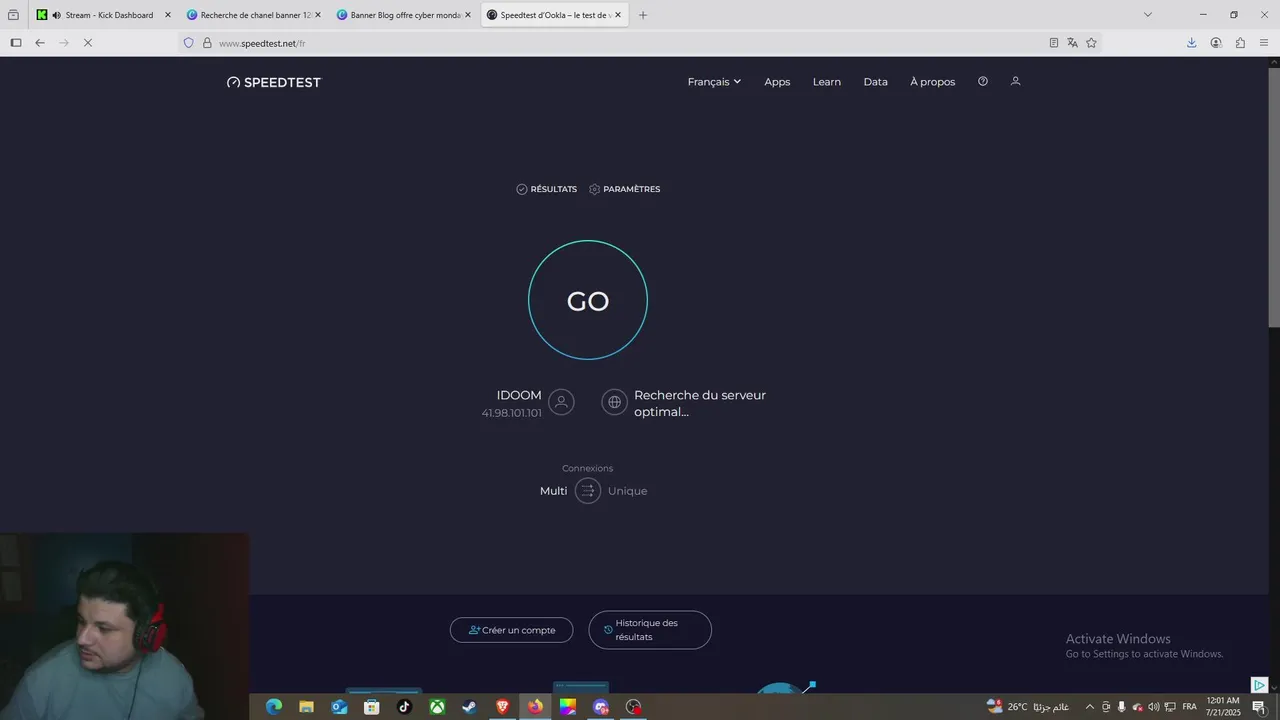
Task: Open TikTok from taskbar
Action: pyautogui.click(x=405, y=707)
